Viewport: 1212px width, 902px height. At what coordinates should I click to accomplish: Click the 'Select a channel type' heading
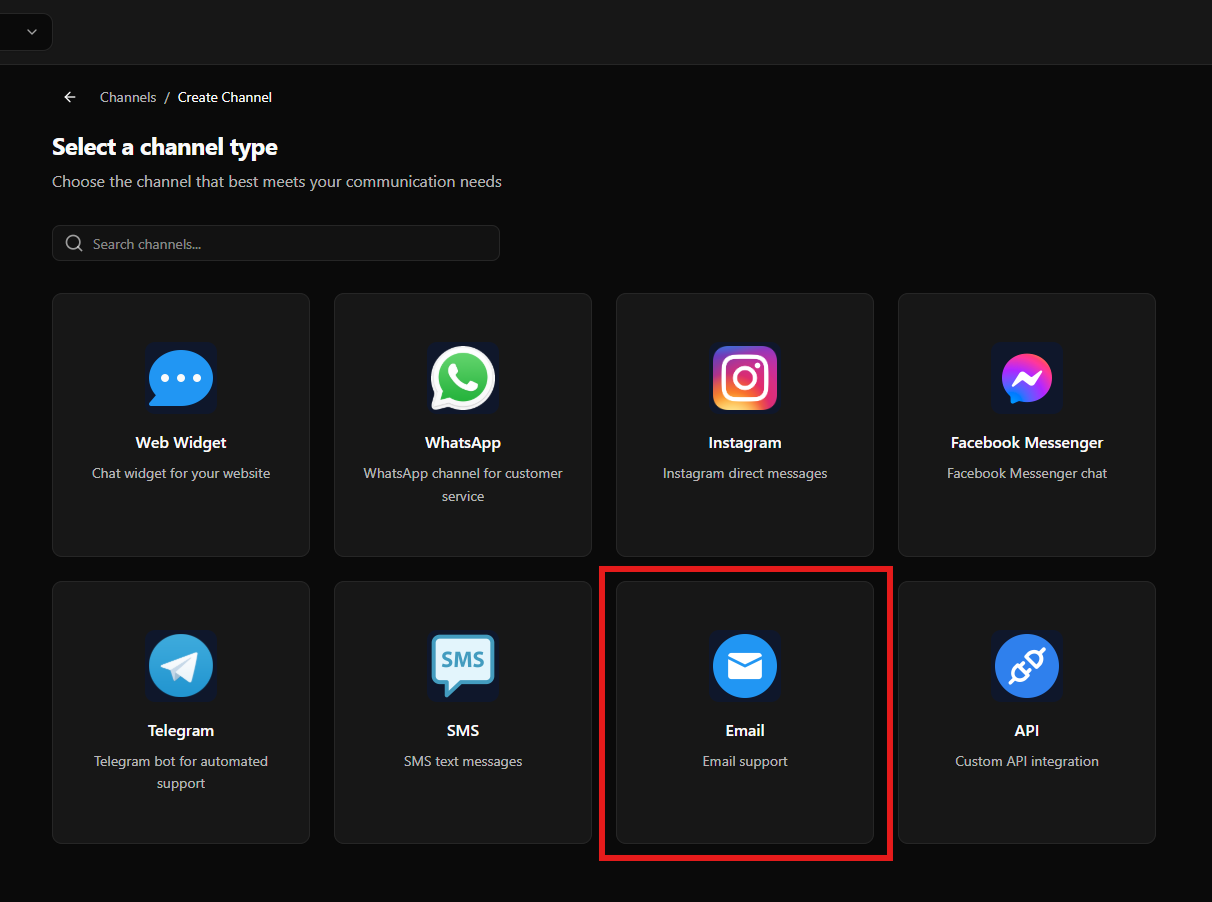click(x=165, y=147)
